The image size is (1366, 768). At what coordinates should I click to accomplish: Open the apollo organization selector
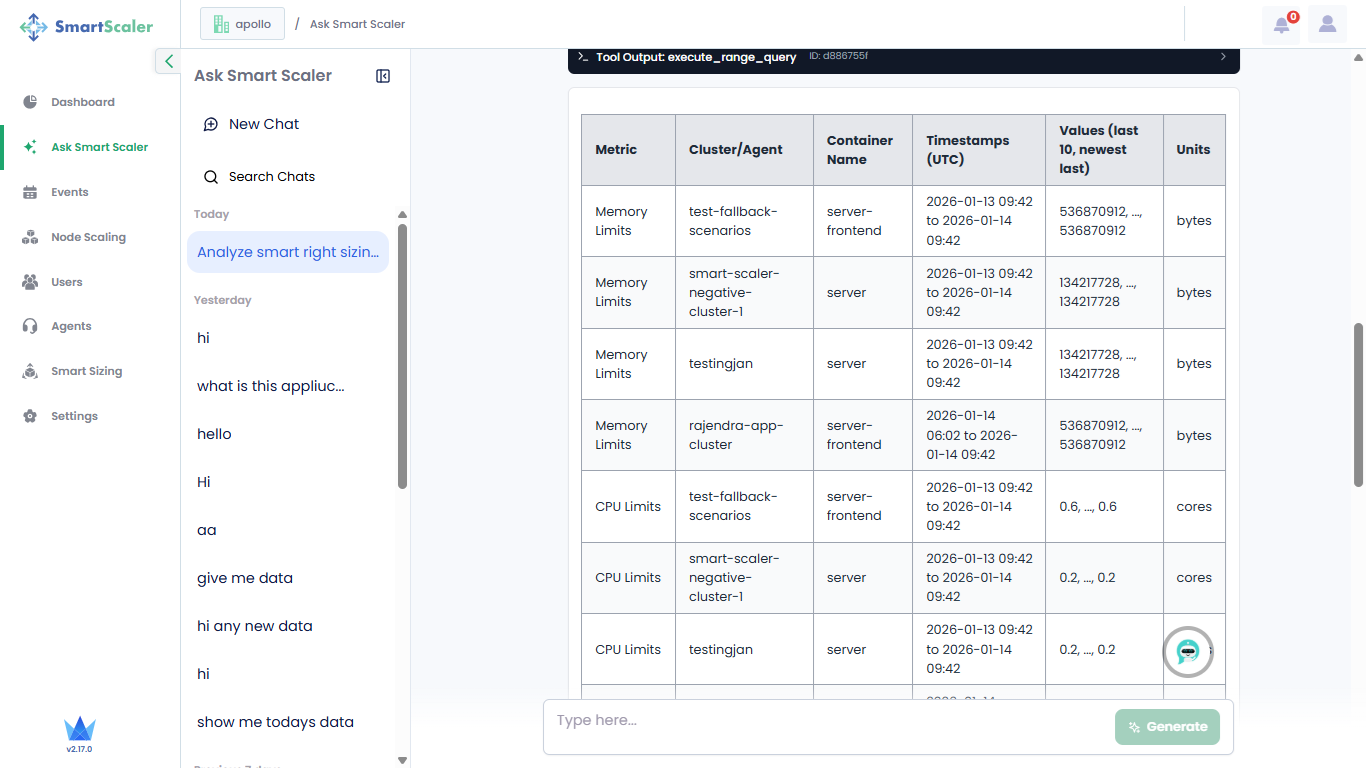click(242, 24)
